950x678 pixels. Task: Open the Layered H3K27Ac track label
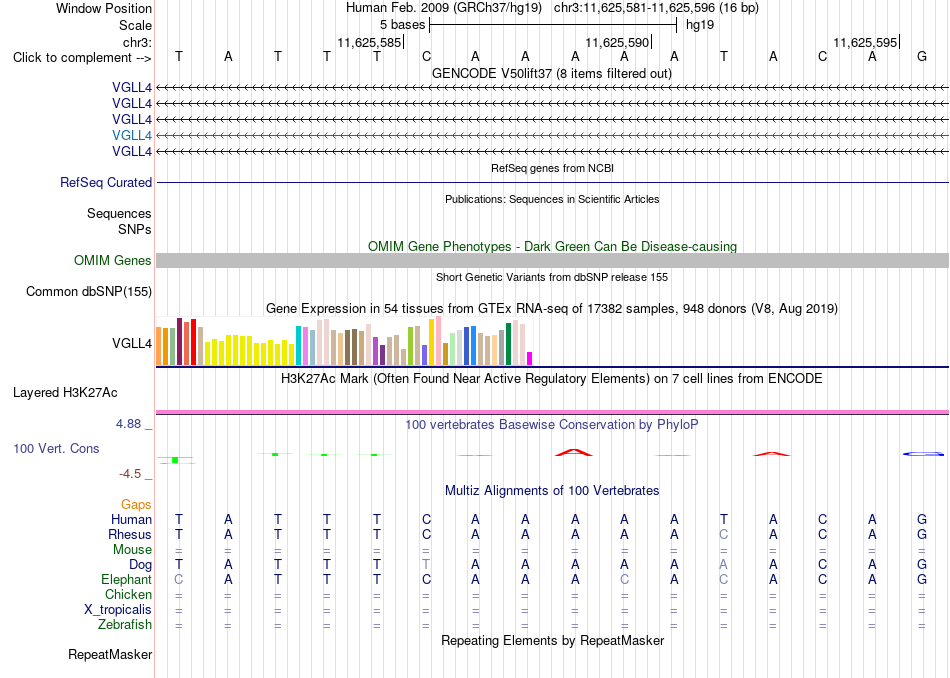click(65, 393)
